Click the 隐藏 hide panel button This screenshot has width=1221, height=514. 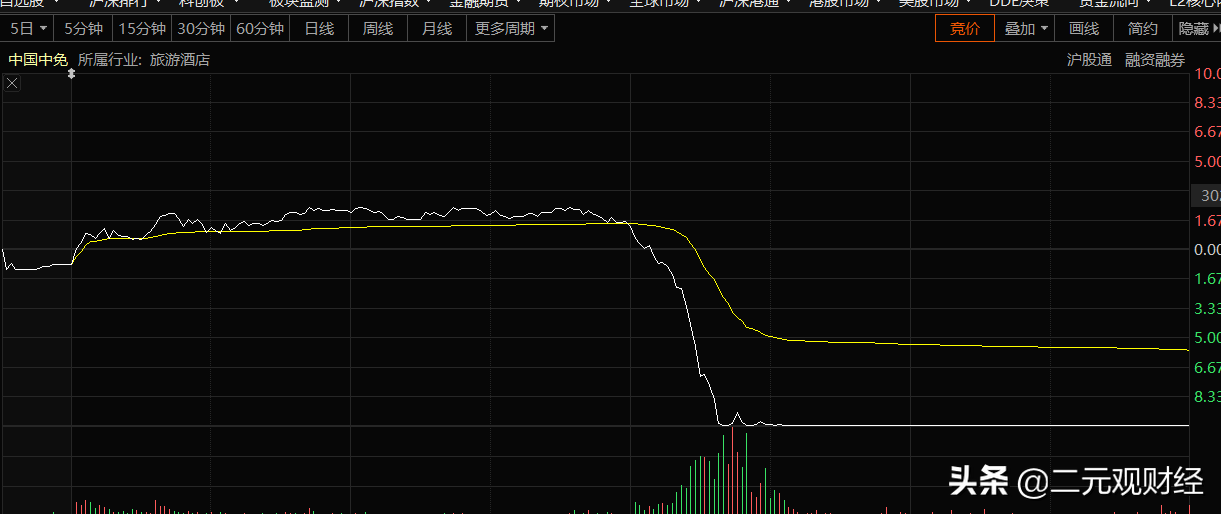click(x=1197, y=29)
